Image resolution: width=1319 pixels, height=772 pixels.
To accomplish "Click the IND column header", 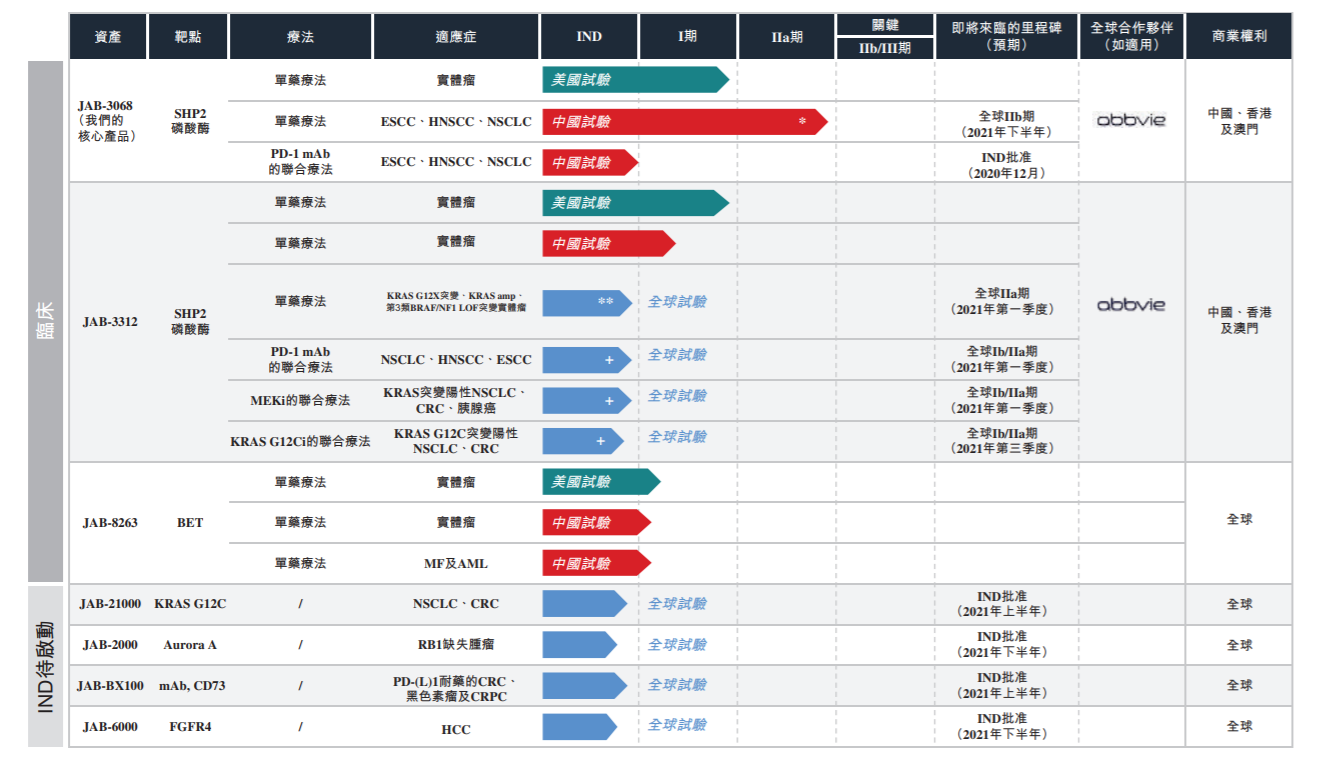I will click(589, 37).
